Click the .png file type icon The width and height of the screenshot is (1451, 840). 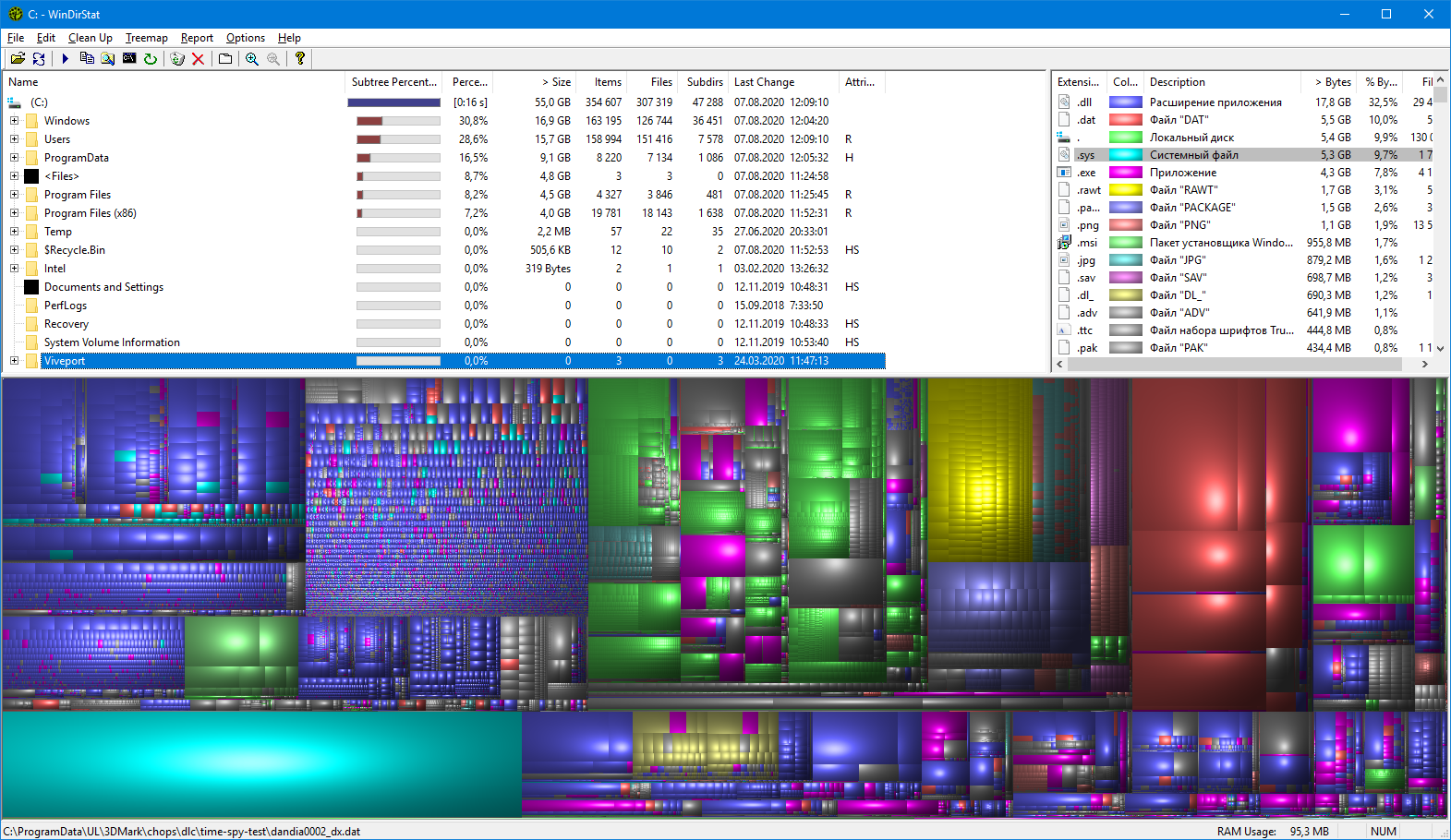pyautogui.click(x=1064, y=225)
